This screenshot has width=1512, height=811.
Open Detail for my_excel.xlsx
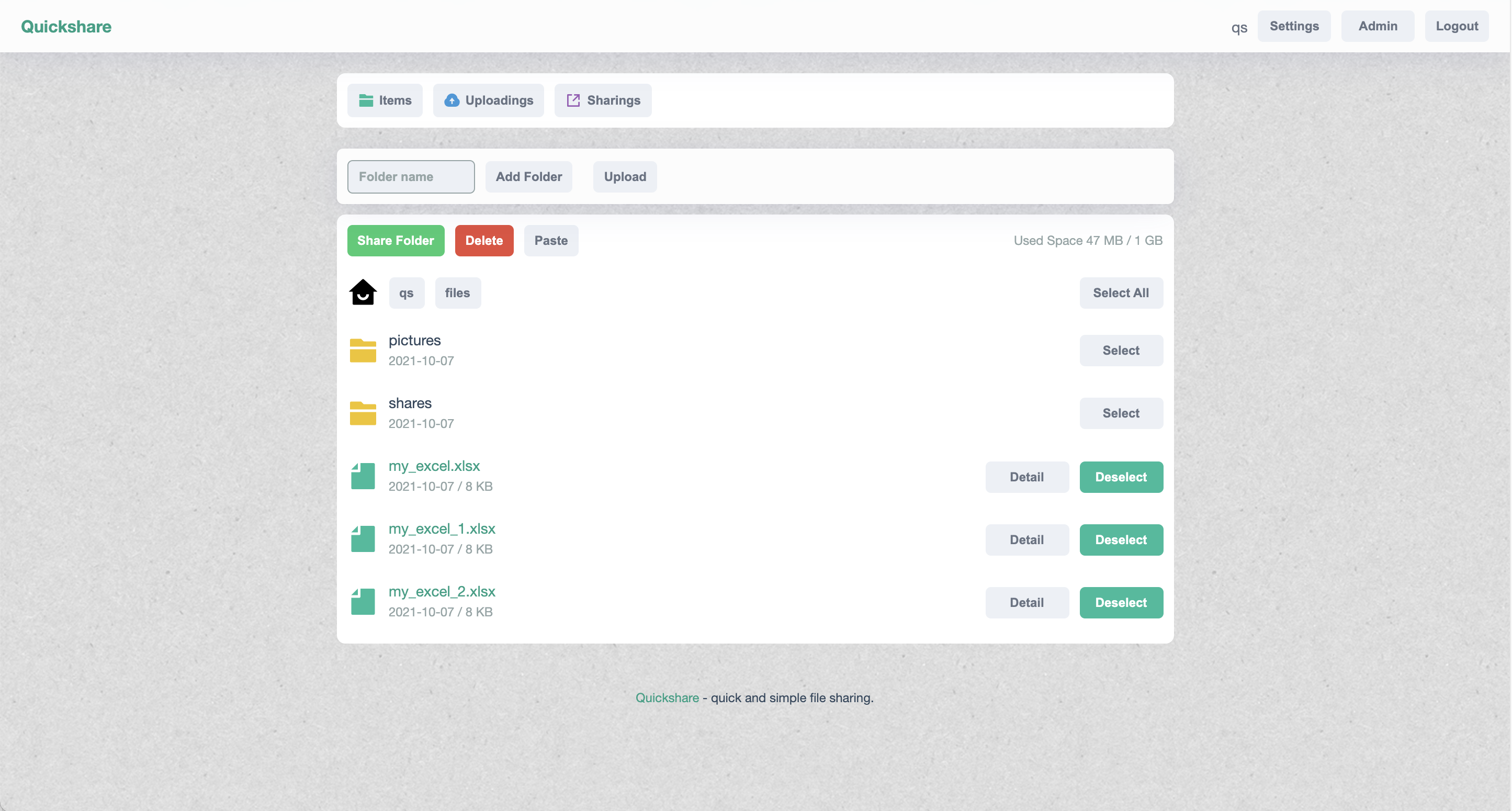tap(1027, 477)
